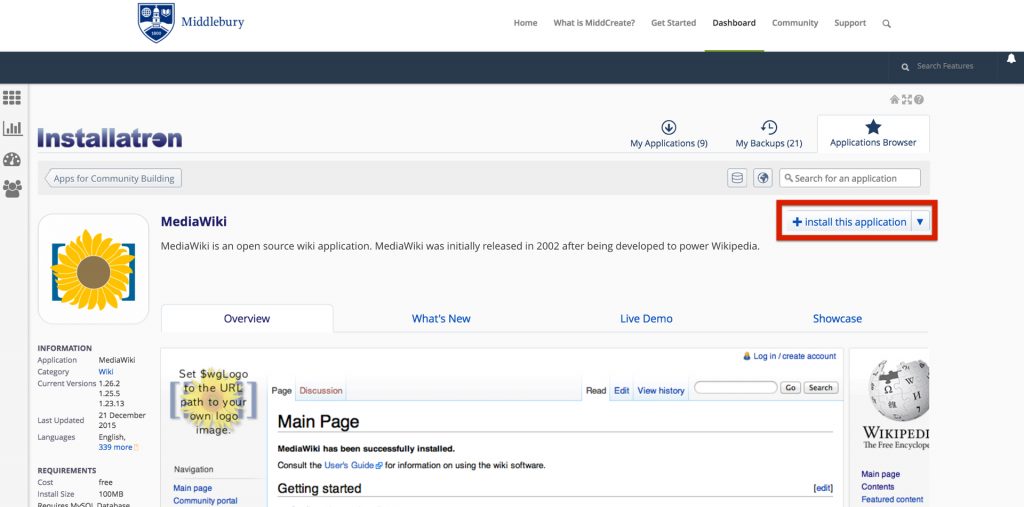The height and width of the screenshot is (507, 1024).
Task: Click the database icon button
Action: click(x=737, y=178)
